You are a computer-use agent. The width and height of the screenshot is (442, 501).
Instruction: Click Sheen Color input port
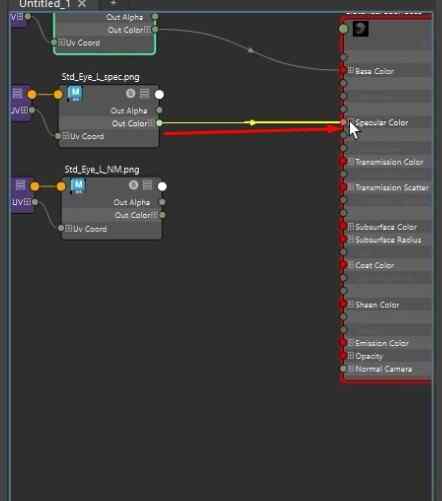(x=343, y=304)
